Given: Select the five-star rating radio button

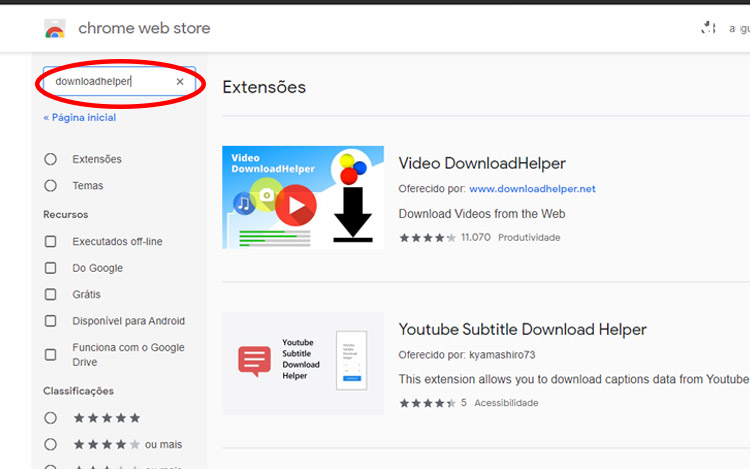Looking at the screenshot, I should click(51, 418).
